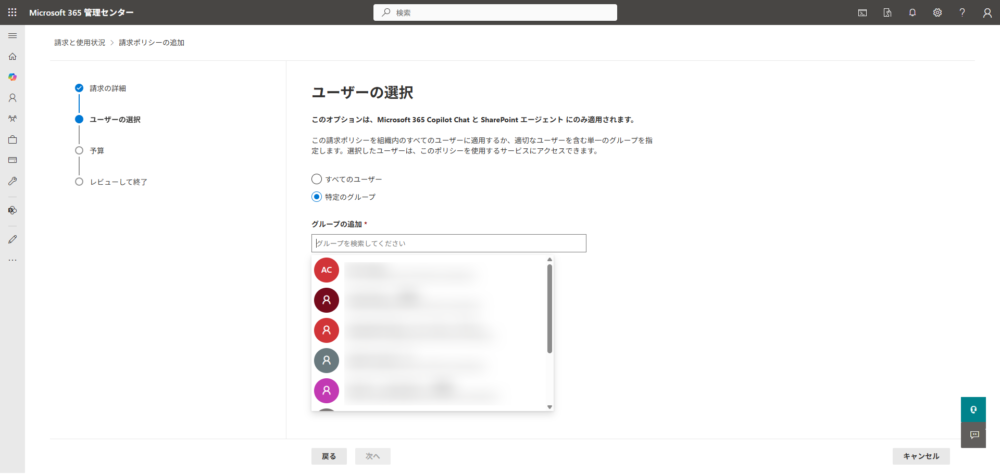Open the Copilot icon in left sidebar
Image resolution: width=1000 pixels, height=474 pixels.
(12, 77)
